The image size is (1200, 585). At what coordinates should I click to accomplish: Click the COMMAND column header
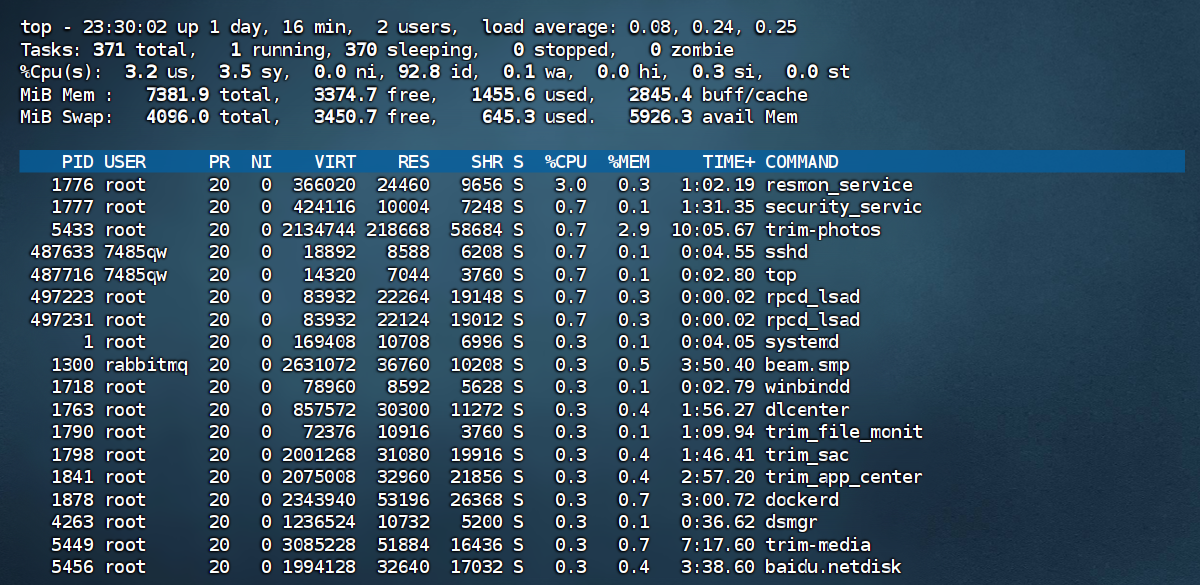(802, 162)
